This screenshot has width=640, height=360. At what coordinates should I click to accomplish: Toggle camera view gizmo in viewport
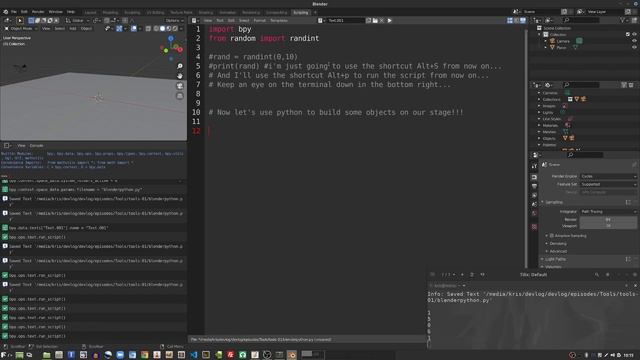point(180,86)
